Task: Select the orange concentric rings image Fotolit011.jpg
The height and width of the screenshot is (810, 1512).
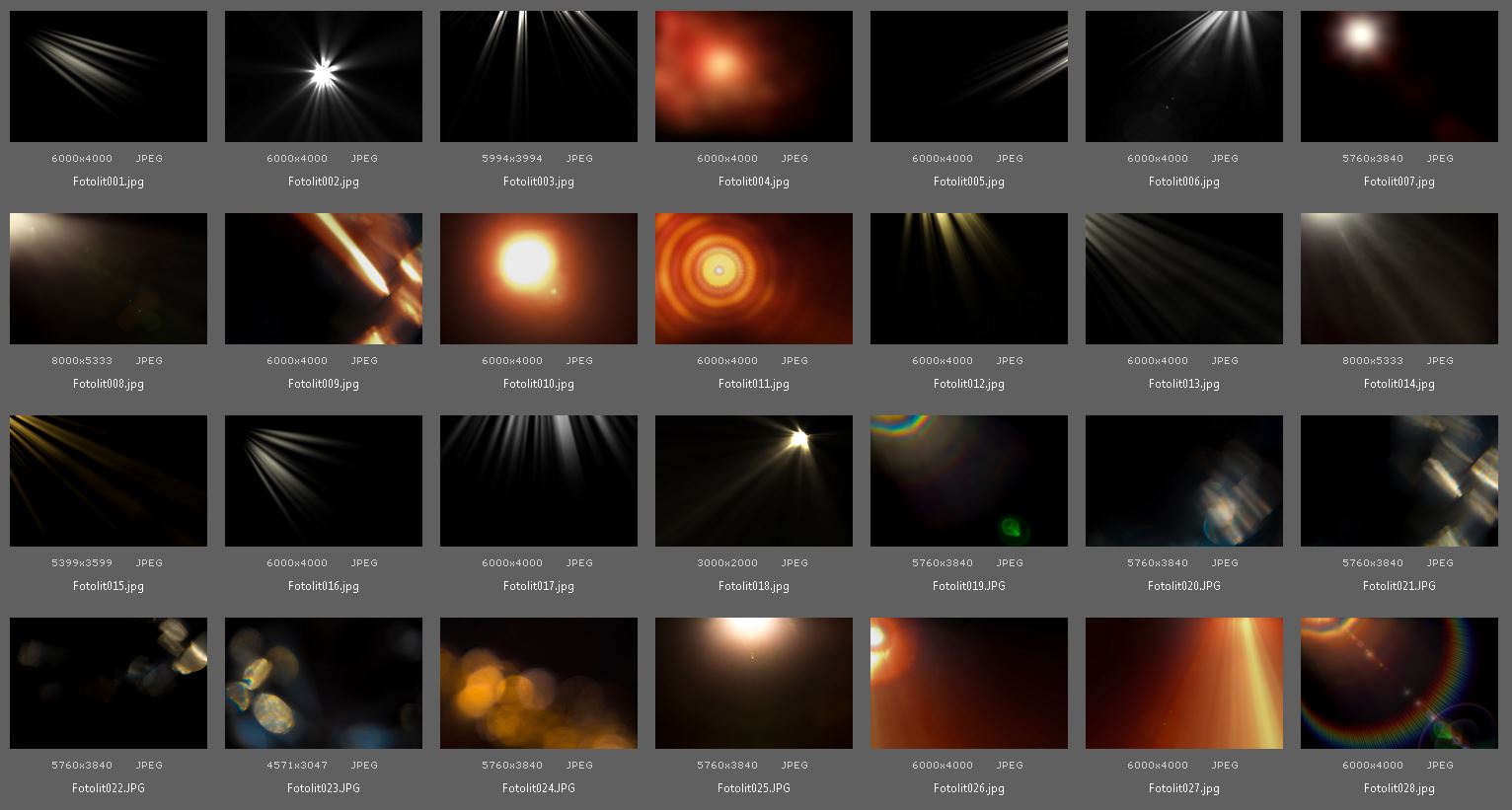Action: tap(753, 278)
